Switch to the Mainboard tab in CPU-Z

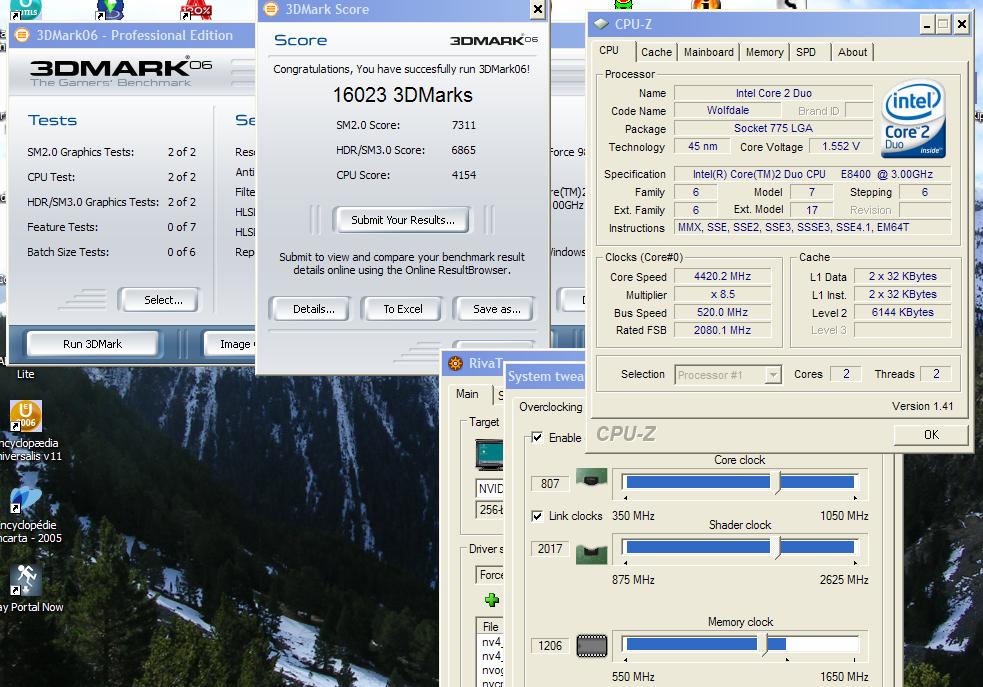708,52
